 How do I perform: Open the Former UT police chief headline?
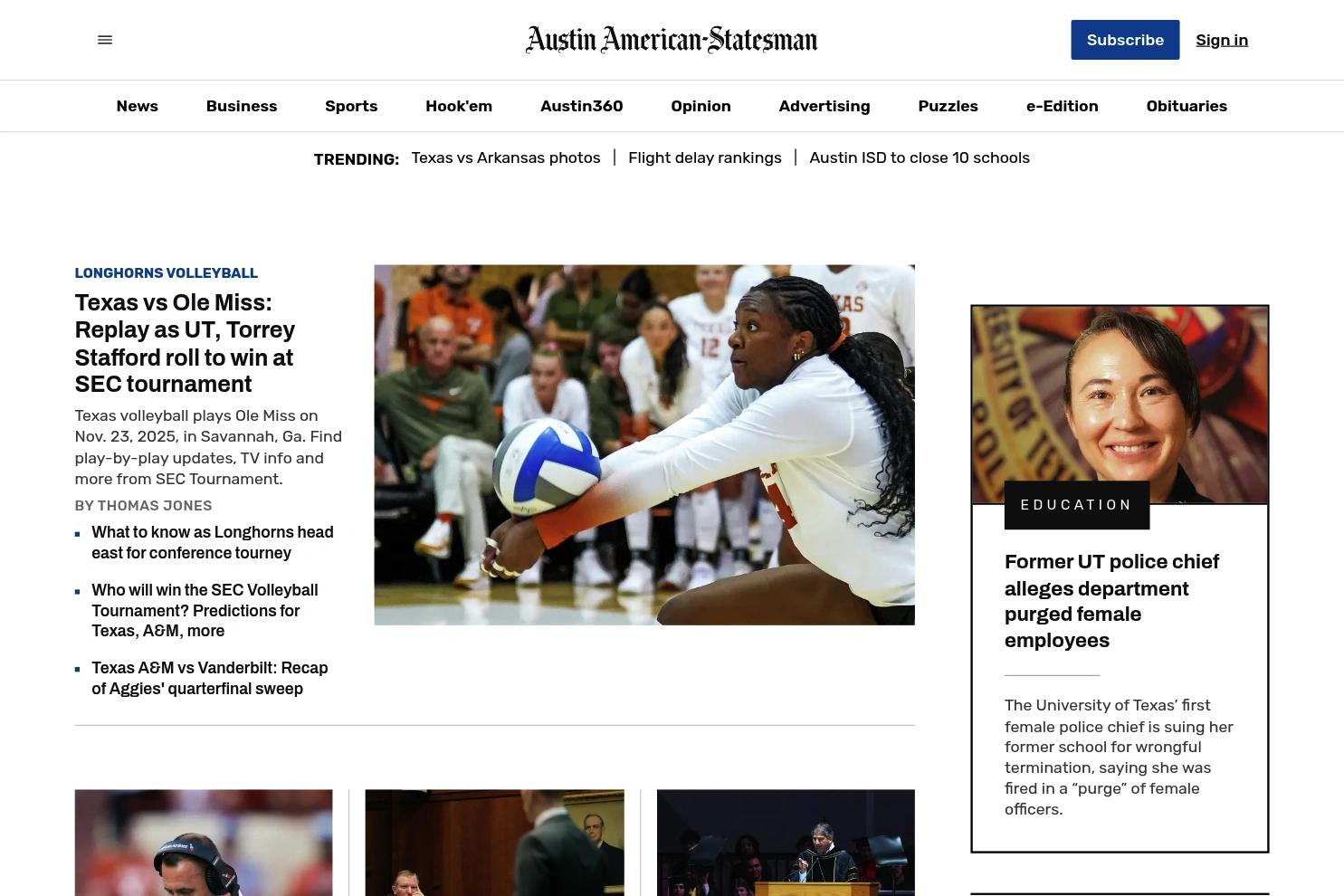1112,601
